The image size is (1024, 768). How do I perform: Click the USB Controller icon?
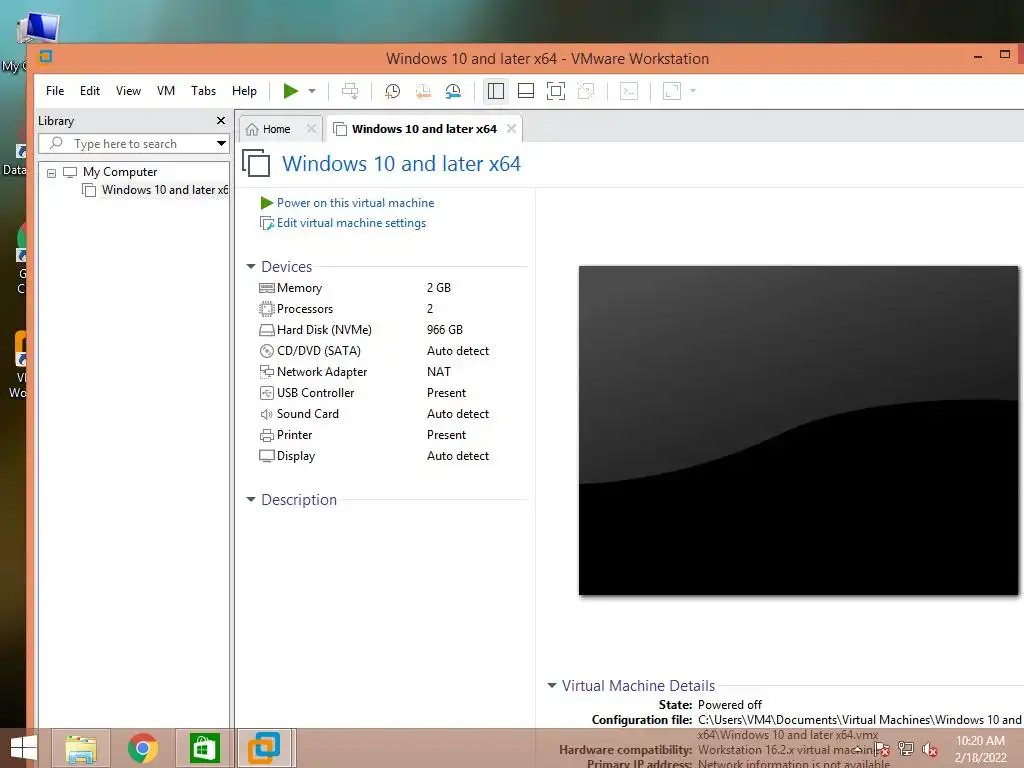point(266,392)
